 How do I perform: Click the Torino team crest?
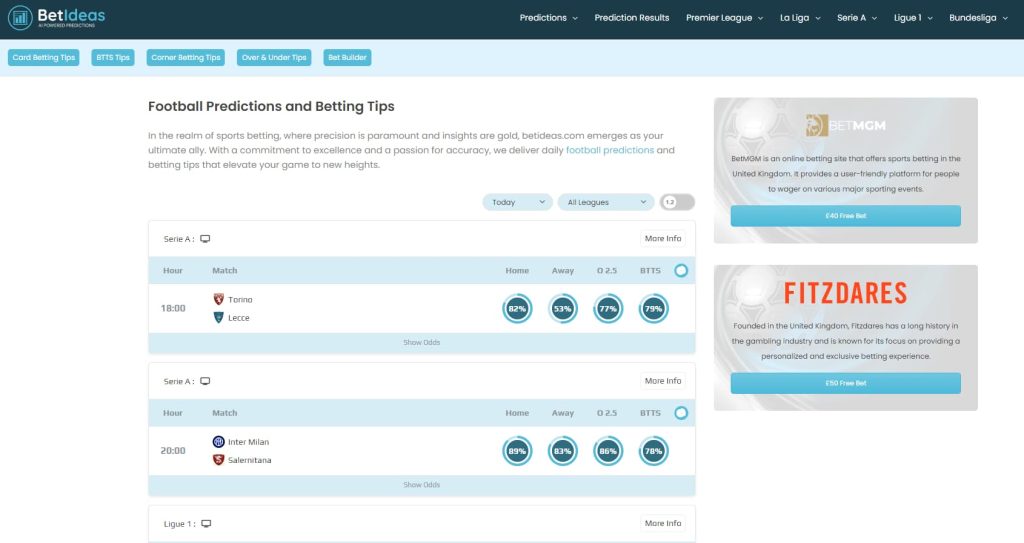[219, 299]
